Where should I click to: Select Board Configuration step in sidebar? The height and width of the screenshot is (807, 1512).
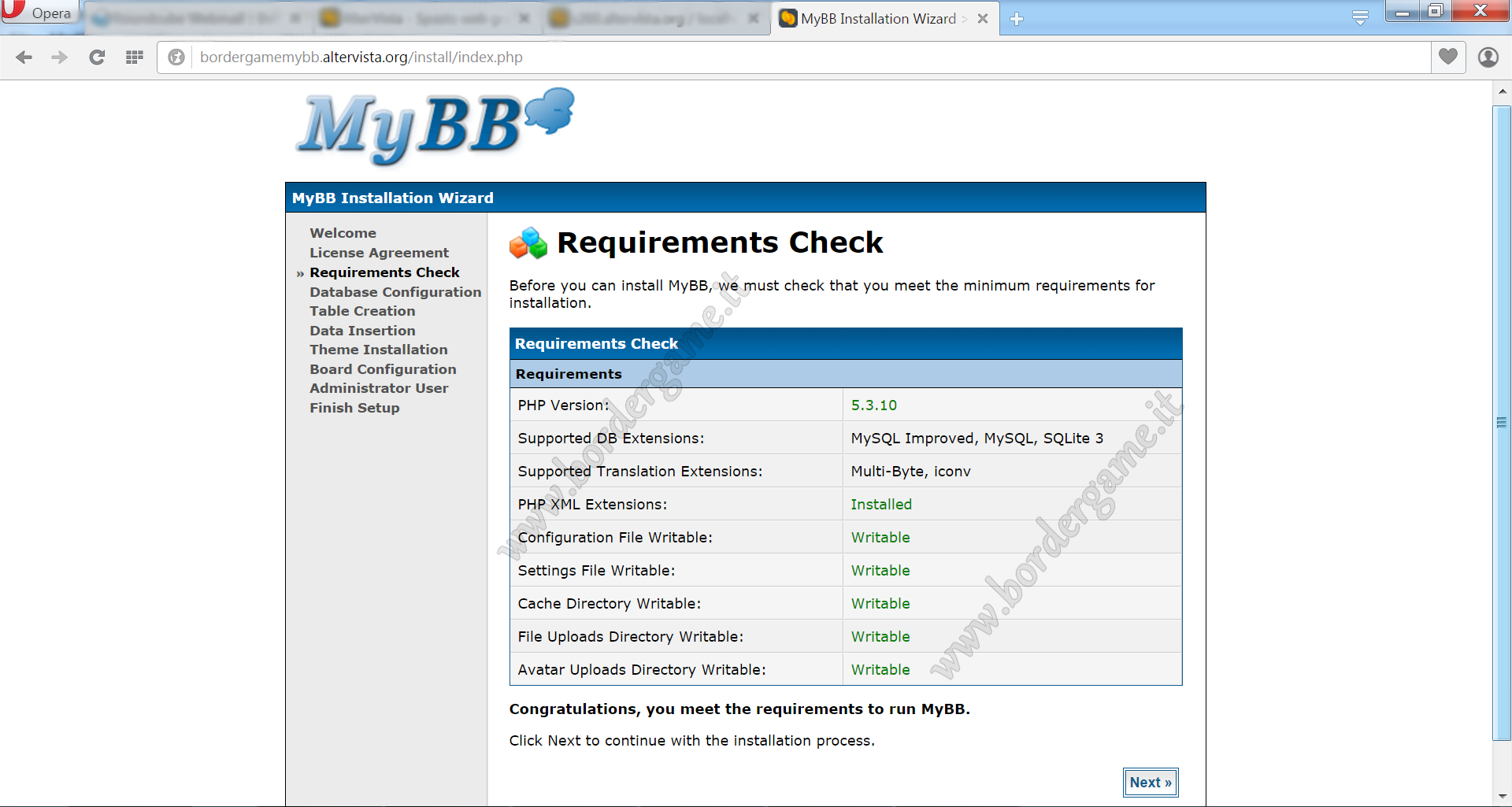click(x=383, y=369)
